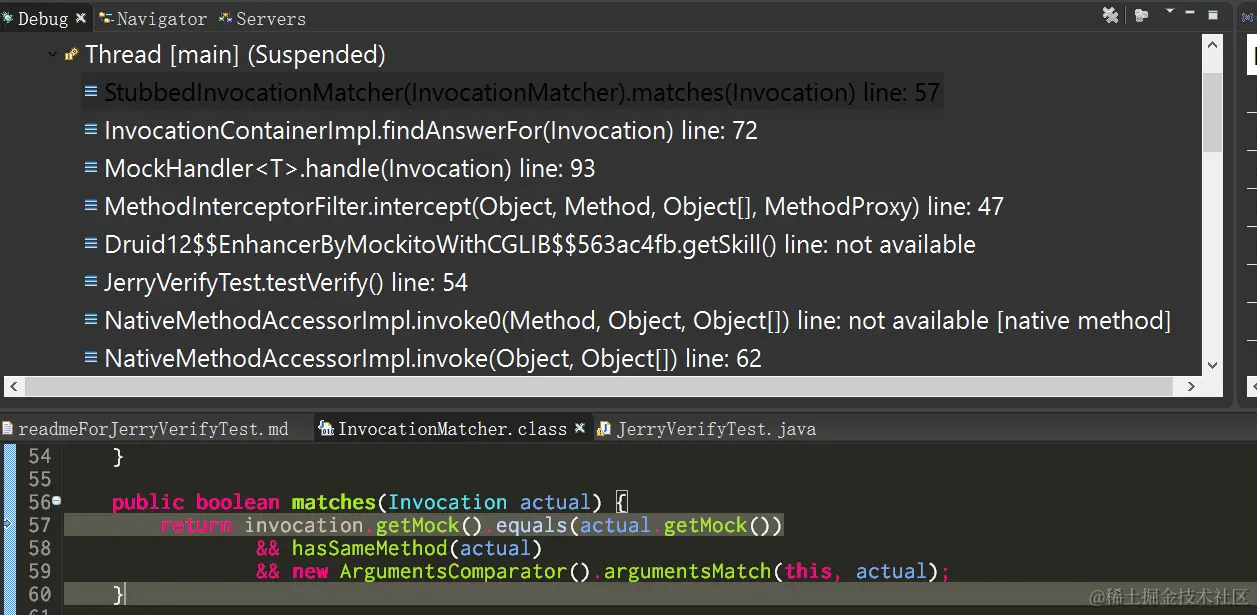Click the return keyword on line 57
The image size is (1257, 615).
(x=196, y=525)
